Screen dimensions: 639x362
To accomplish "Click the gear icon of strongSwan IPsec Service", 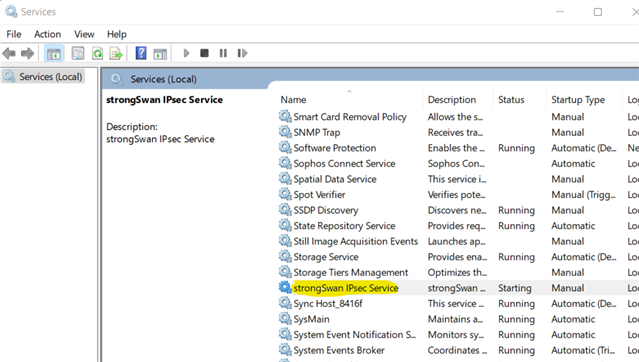I will click(285, 287).
